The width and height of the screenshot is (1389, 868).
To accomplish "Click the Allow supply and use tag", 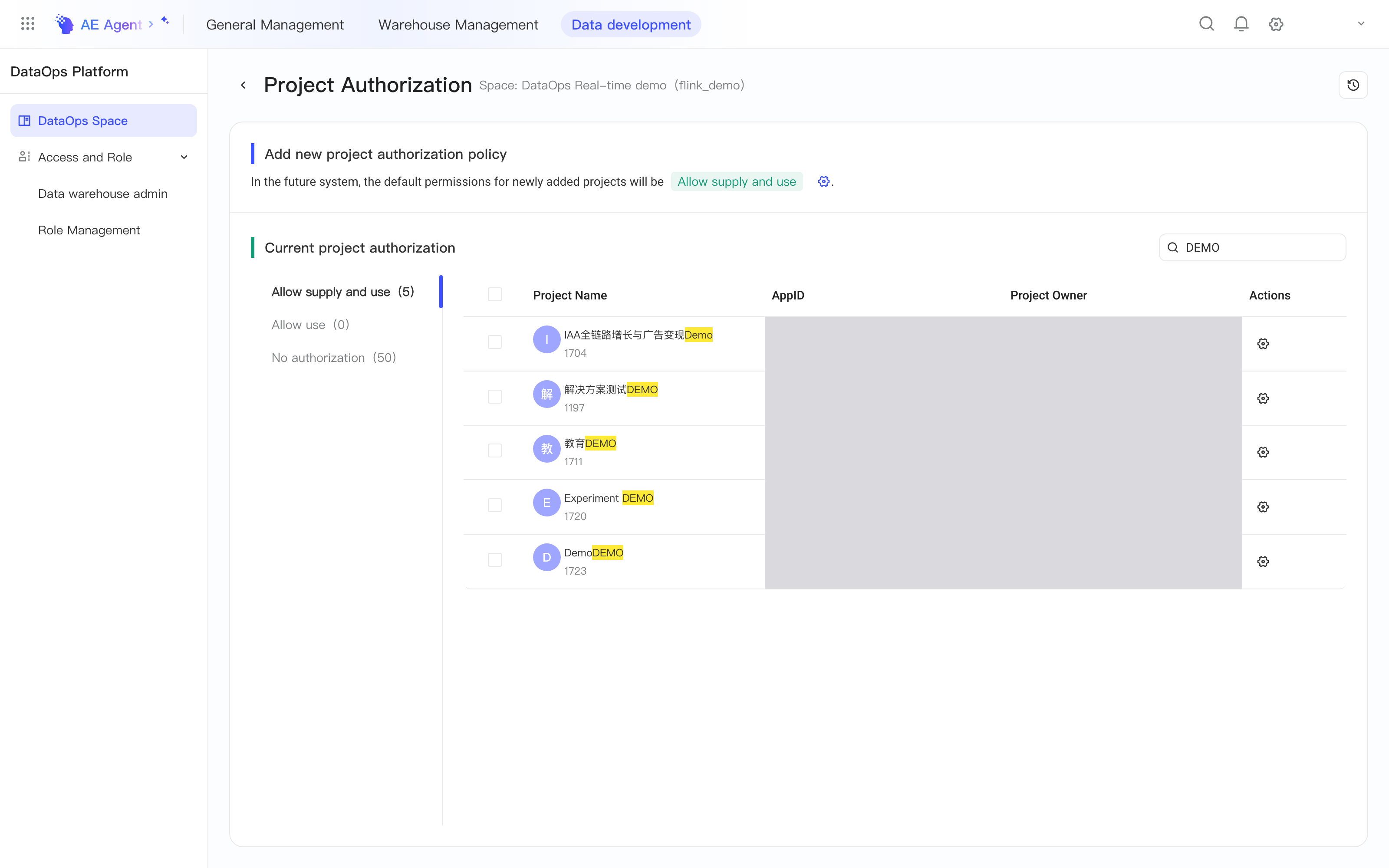I will pyautogui.click(x=737, y=181).
